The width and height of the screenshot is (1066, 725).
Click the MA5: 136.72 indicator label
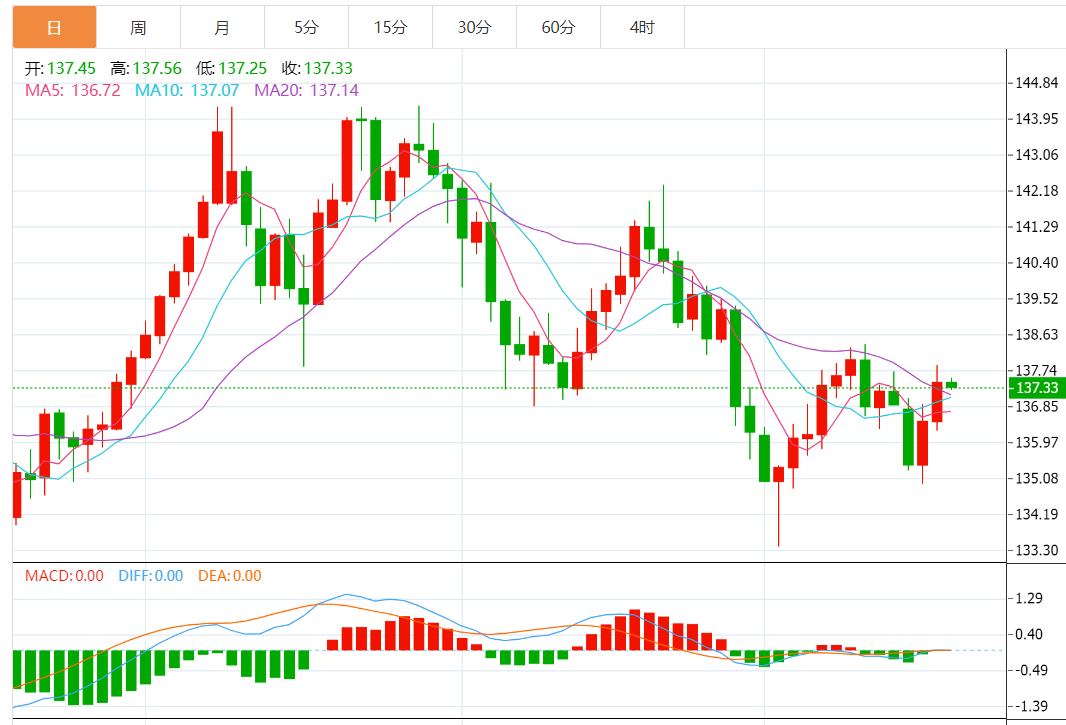pyautogui.click(x=73, y=90)
